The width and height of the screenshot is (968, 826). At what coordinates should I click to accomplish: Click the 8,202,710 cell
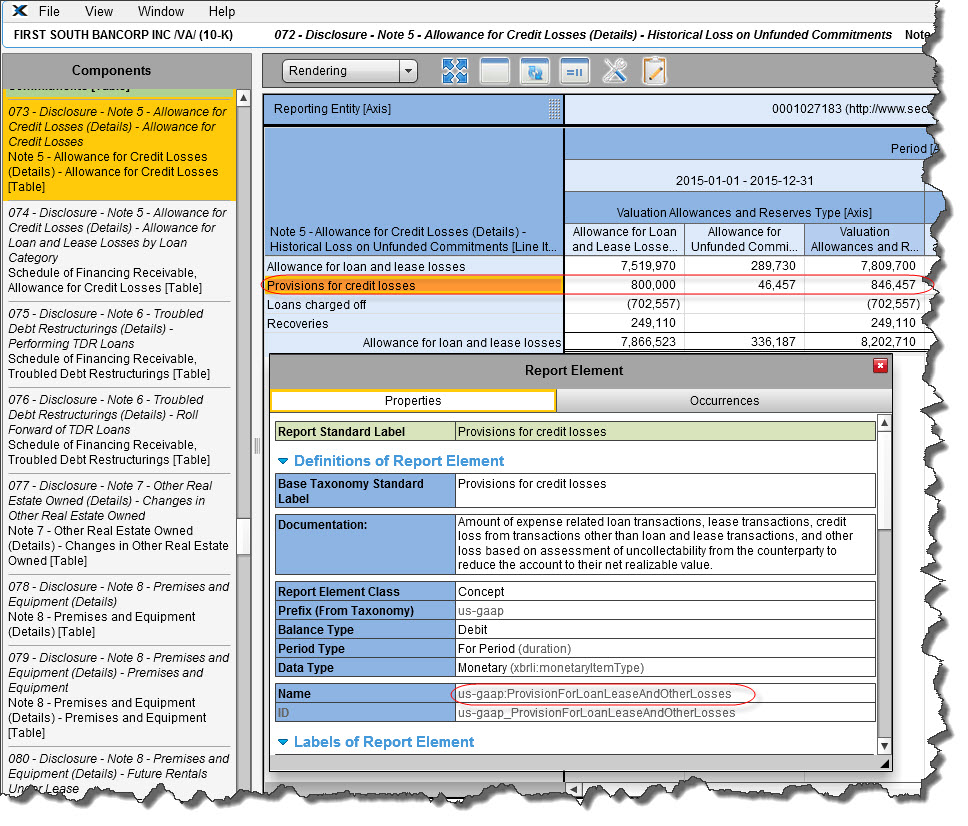coord(864,342)
